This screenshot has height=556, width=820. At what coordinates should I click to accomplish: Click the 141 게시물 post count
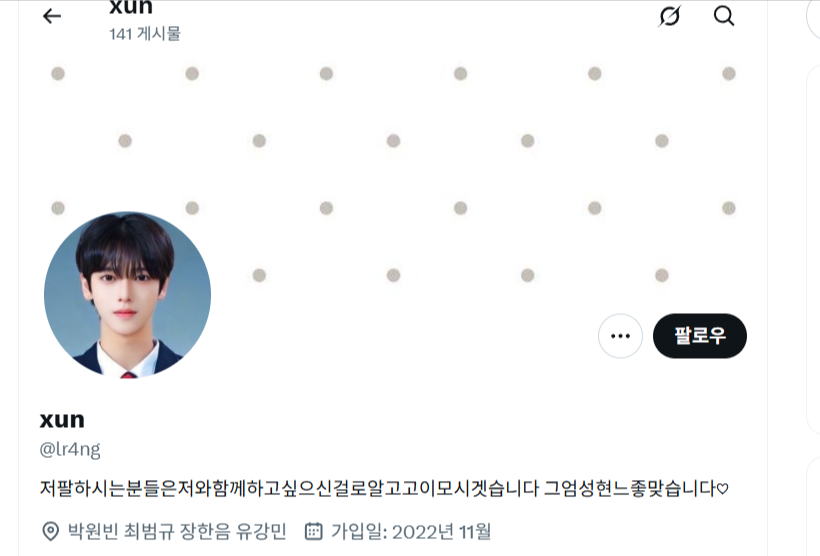145,34
